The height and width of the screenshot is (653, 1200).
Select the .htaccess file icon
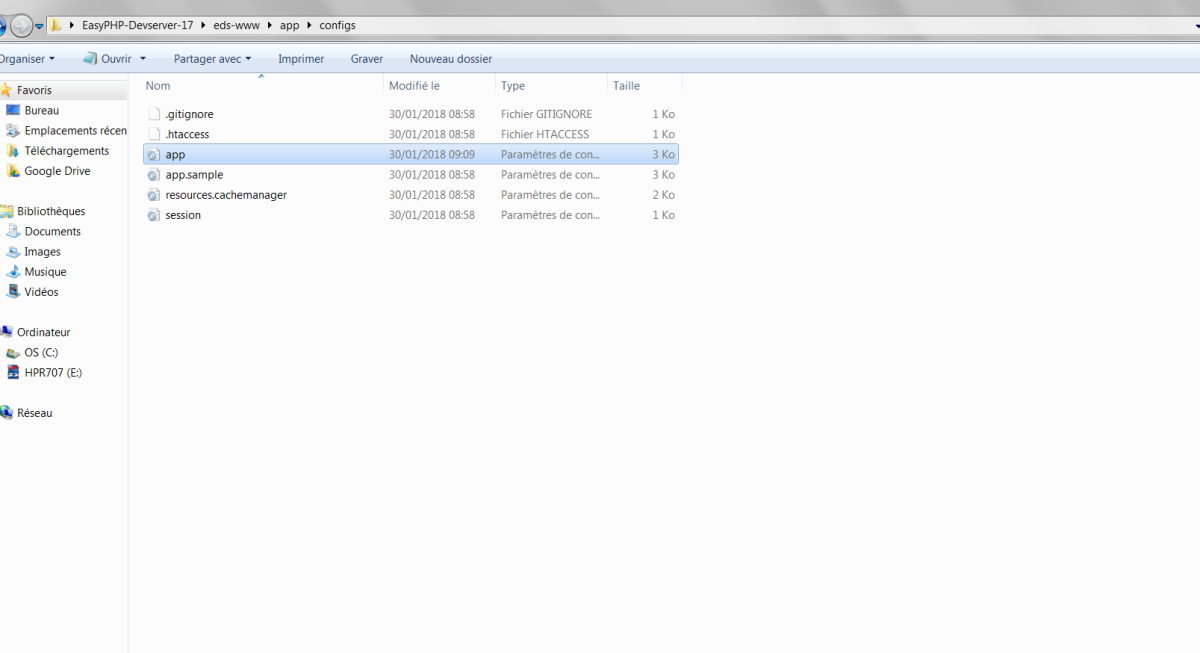tap(154, 134)
